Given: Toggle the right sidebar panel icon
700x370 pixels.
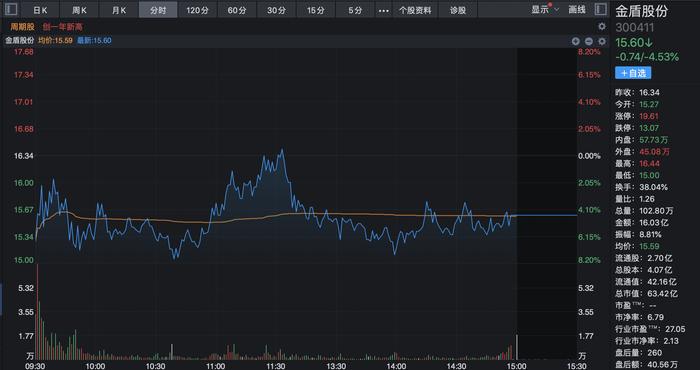Looking at the screenshot, I should (x=601, y=9).
